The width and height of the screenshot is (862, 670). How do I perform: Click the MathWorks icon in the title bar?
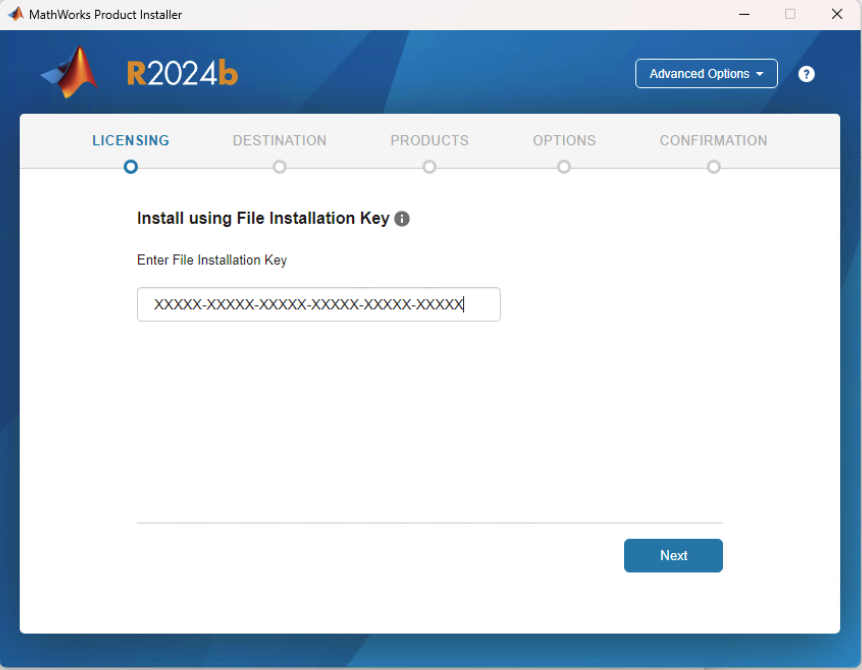coord(15,14)
